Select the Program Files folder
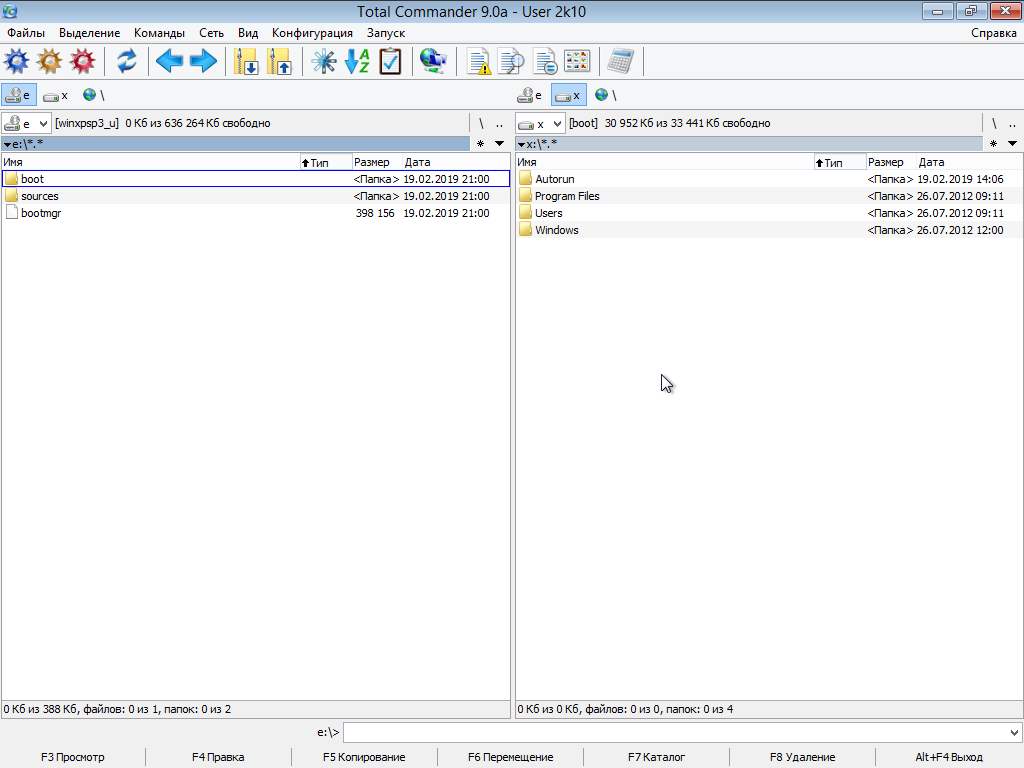Image resolution: width=1024 pixels, height=768 pixels. (769, 196)
